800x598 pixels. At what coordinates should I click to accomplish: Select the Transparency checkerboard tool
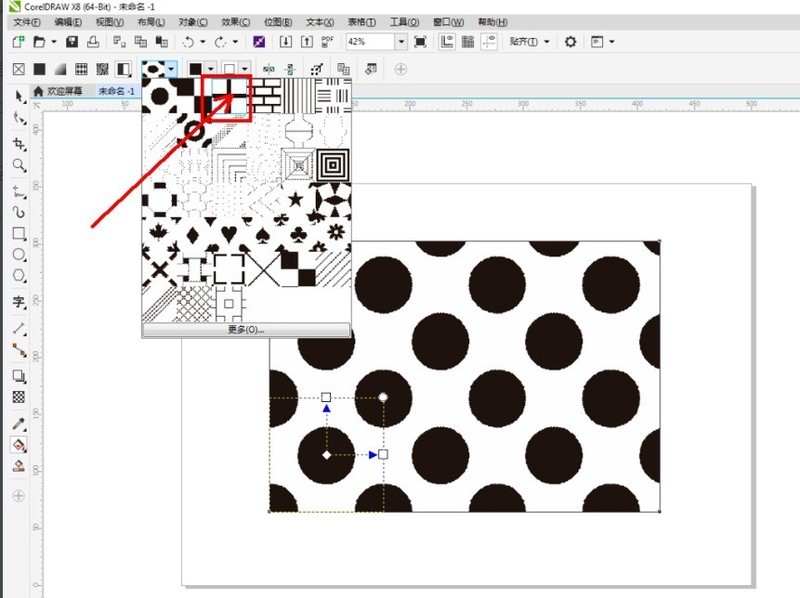[19, 397]
